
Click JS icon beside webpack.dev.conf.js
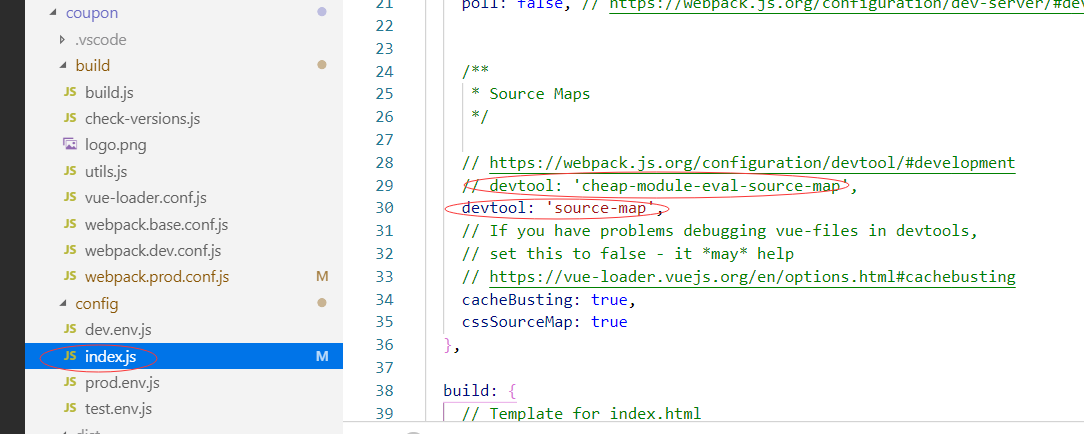point(70,250)
